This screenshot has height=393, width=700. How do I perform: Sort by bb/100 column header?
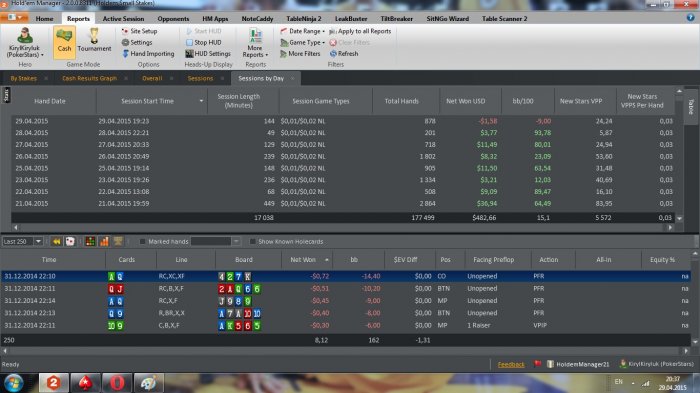(x=523, y=101)
